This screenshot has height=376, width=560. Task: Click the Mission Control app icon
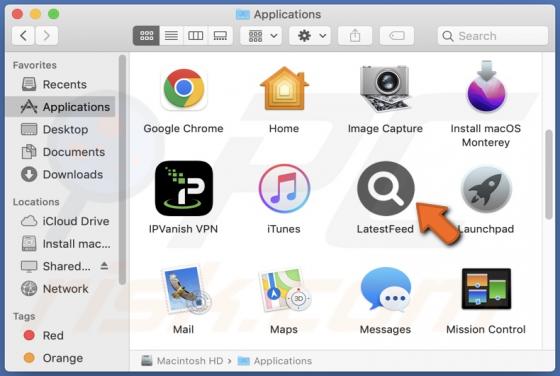(x=486, y=289)
